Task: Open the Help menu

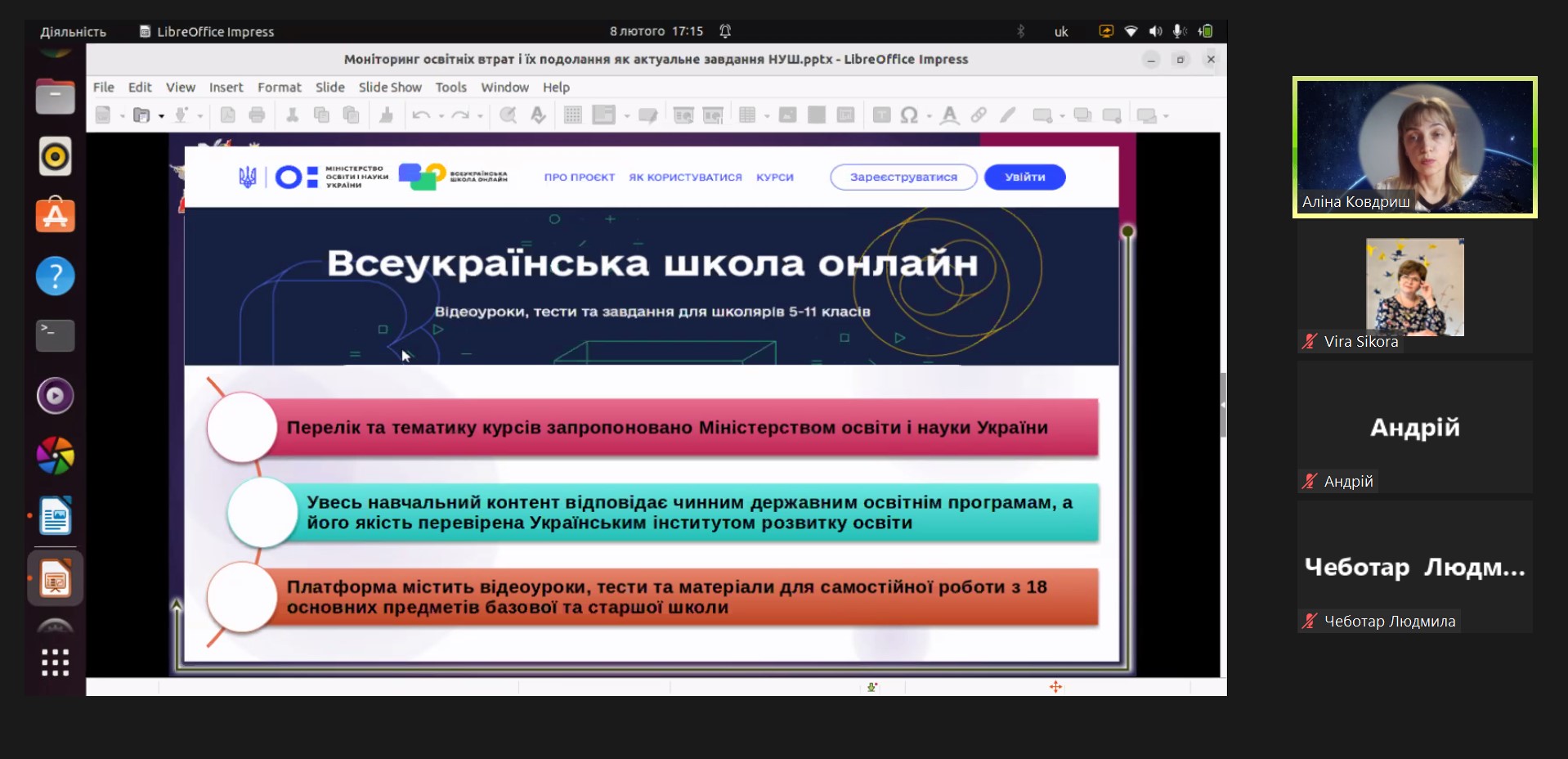Action: 556,88
